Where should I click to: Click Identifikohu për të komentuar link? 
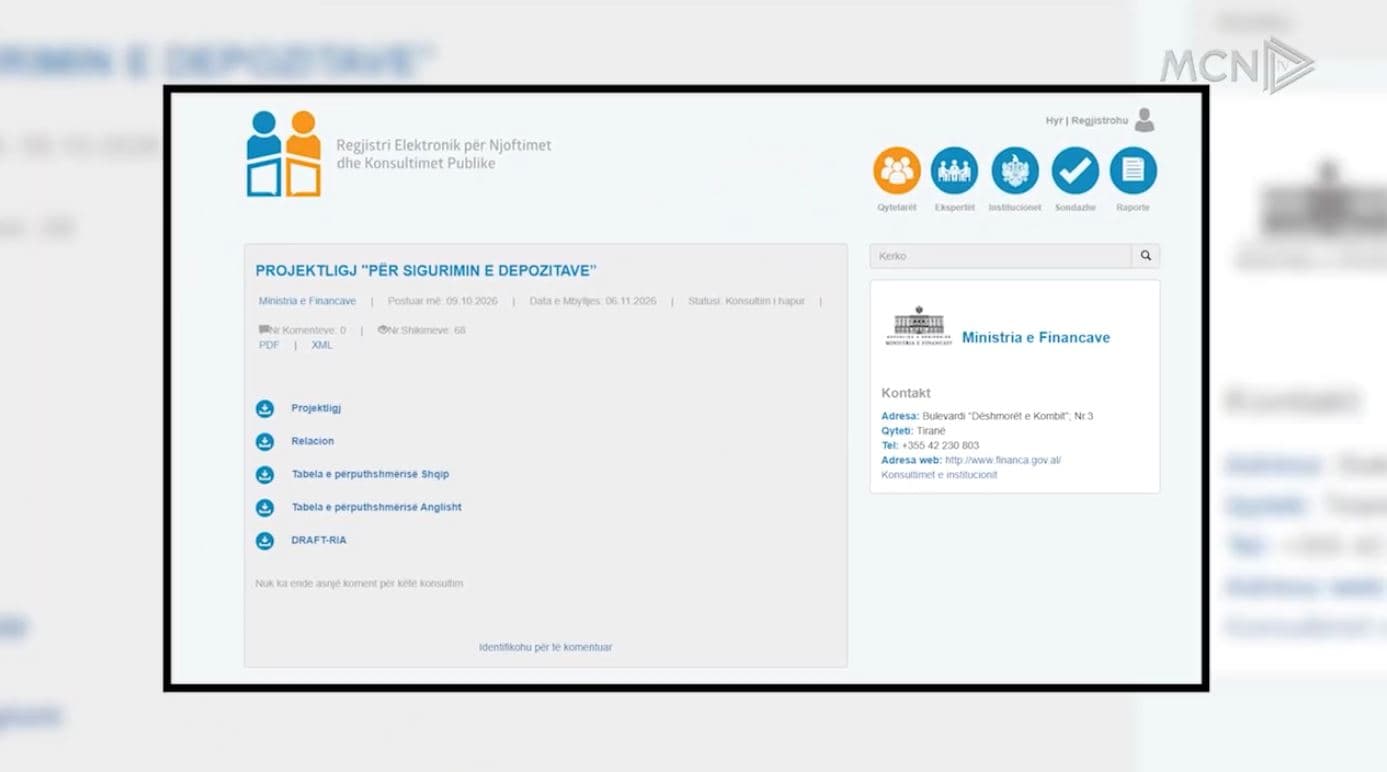click(x=546, y=647)
